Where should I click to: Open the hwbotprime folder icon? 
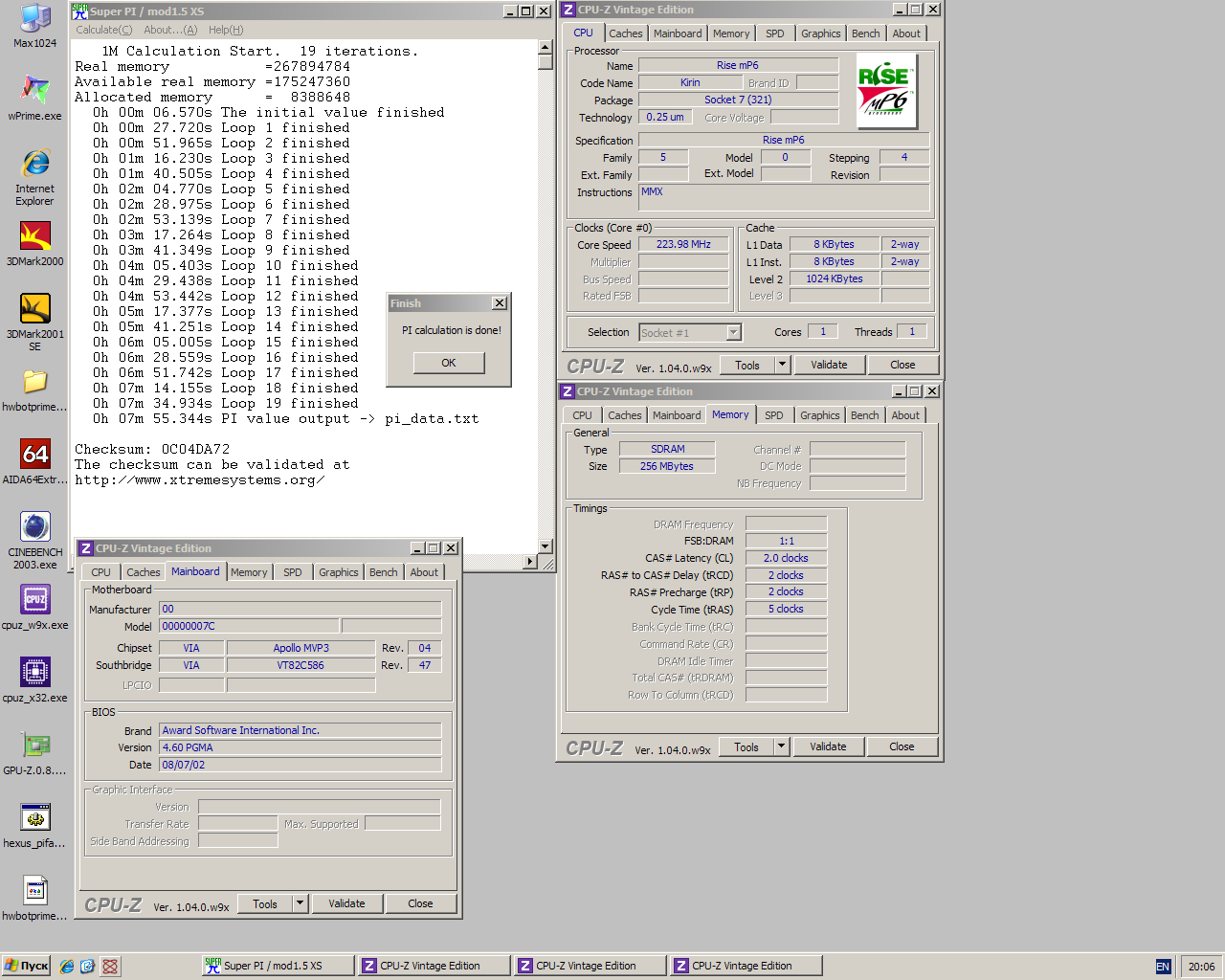click(x=35, y=390)
